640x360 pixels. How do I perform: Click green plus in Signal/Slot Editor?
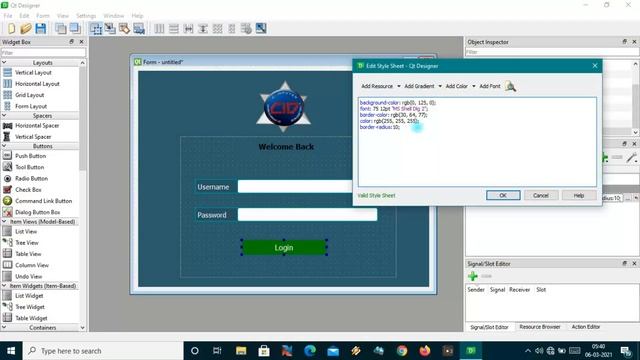[x=473, y=276]
